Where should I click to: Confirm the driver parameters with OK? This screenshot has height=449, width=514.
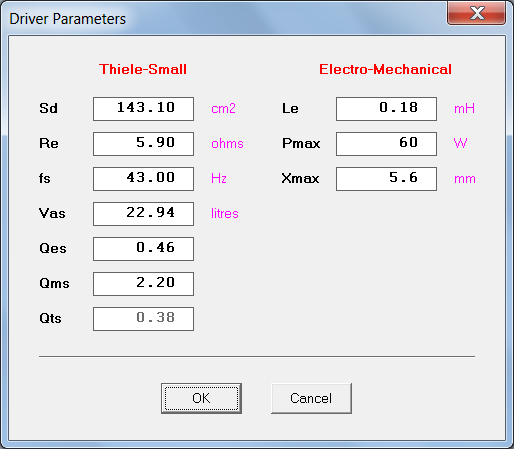tap(201, 398)
